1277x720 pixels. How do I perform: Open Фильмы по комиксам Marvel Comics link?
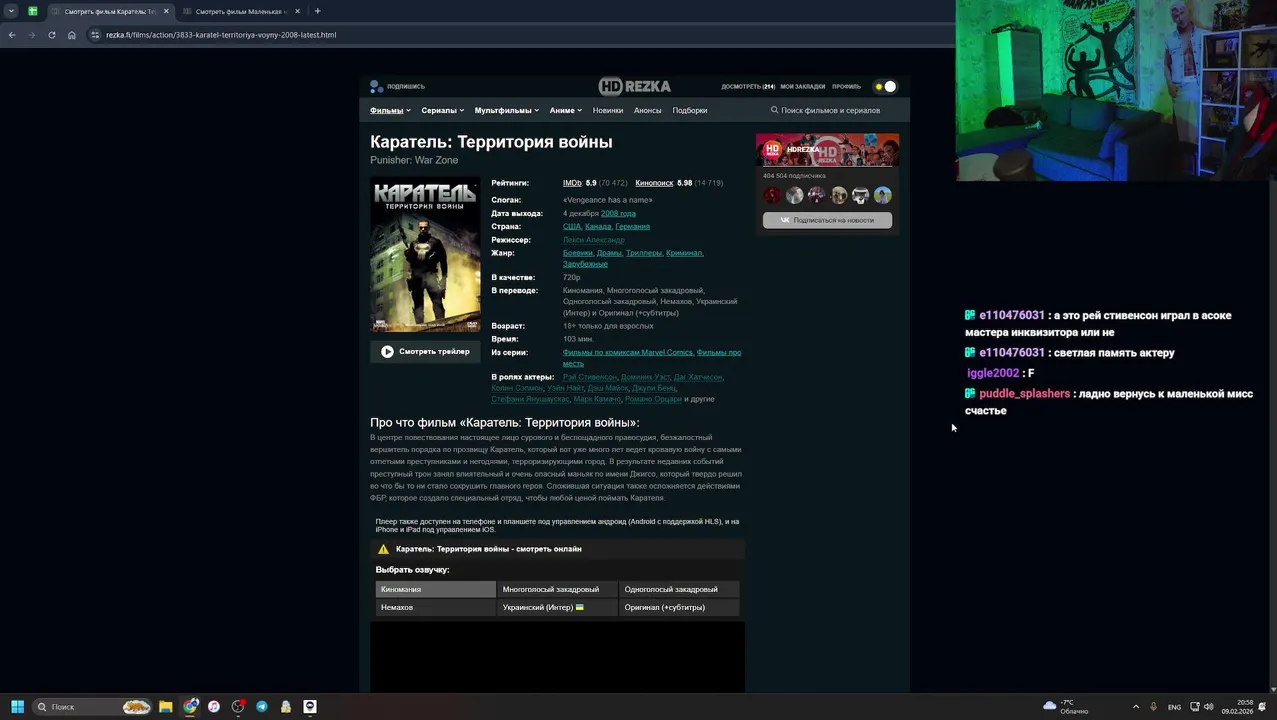(627, 352)
